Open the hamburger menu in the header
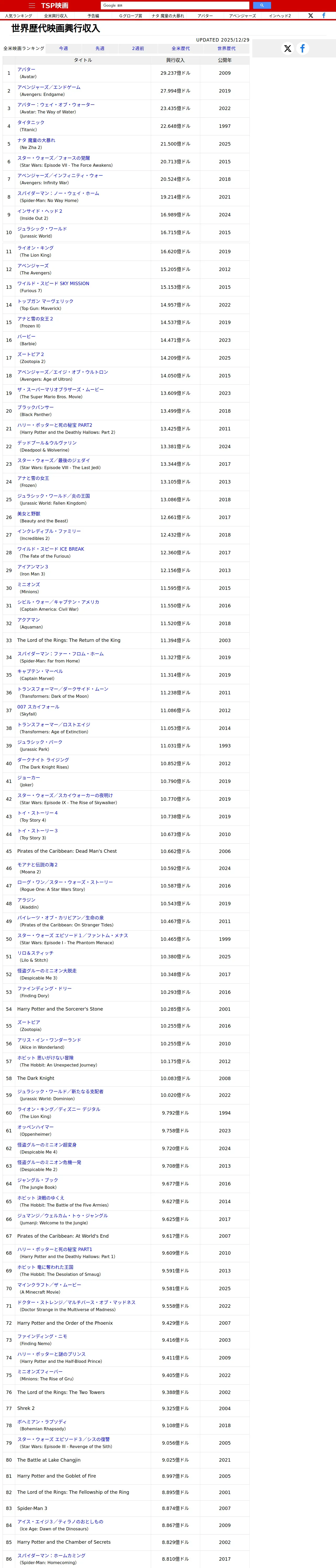The width and height of the screenshot is (336, 1568). point(32,5)
